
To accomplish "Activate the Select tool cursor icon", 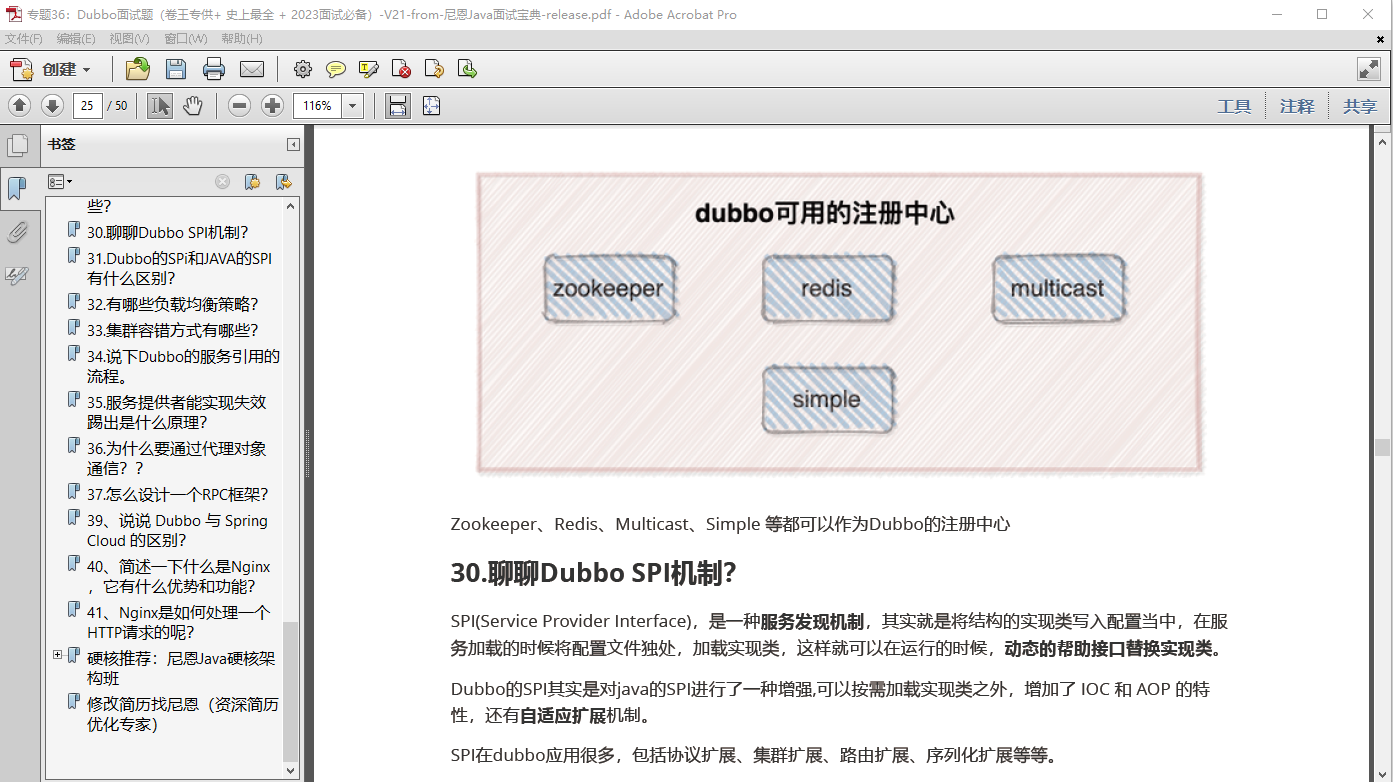I will tap(160, 105).
